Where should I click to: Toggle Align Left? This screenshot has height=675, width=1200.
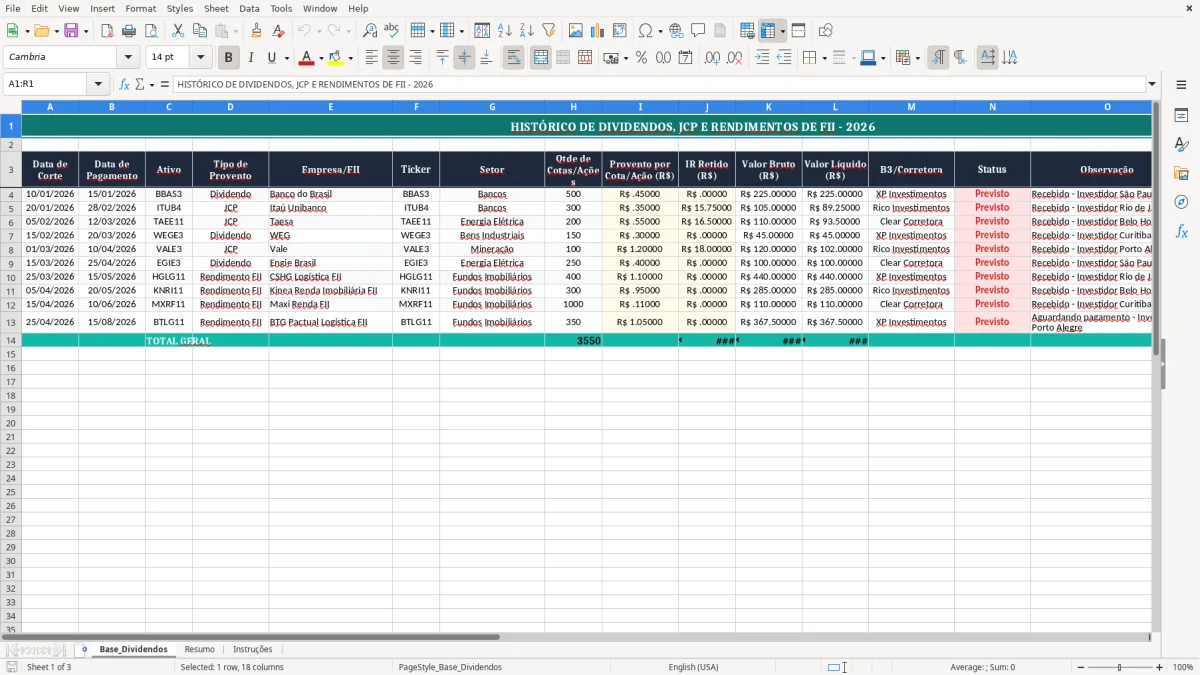pos(371,58)
